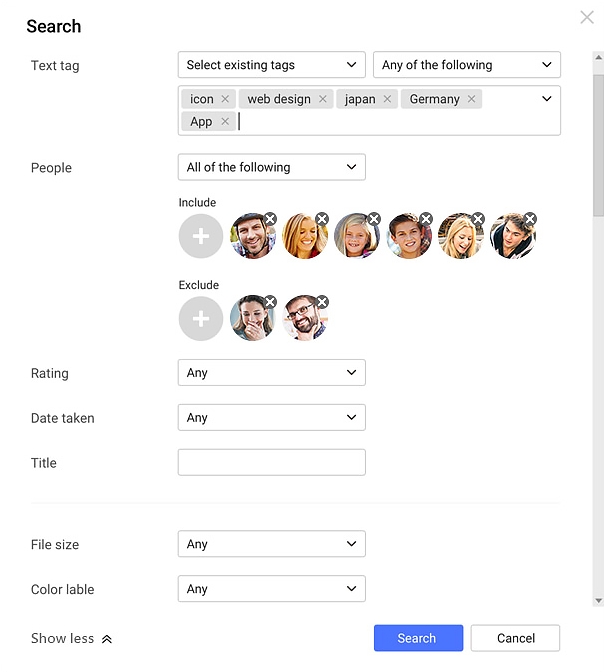The image size is (604, 672).
Task: Remove the excluded man with glasses
Action: [322, 302]
